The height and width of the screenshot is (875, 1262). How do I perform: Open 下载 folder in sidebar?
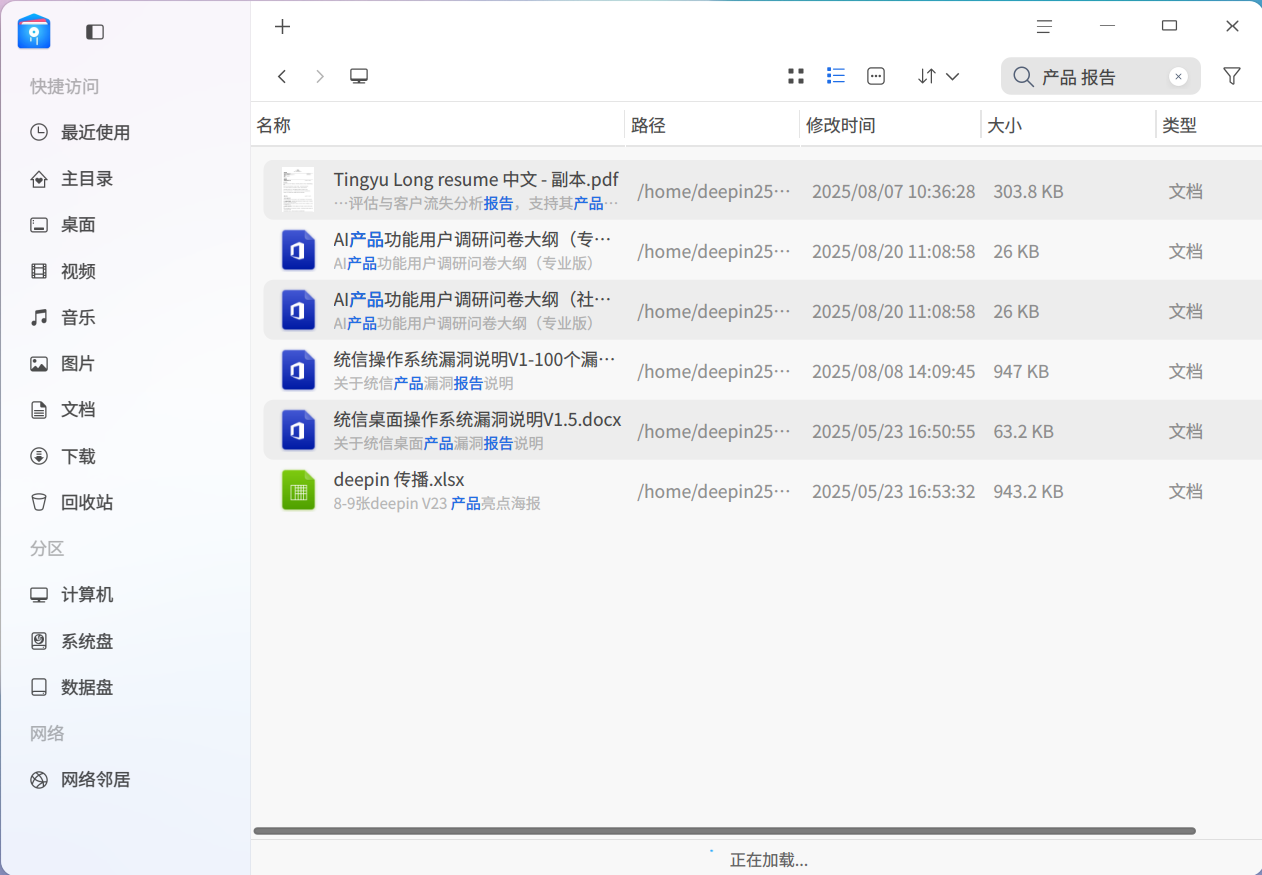tap(78, 456)
